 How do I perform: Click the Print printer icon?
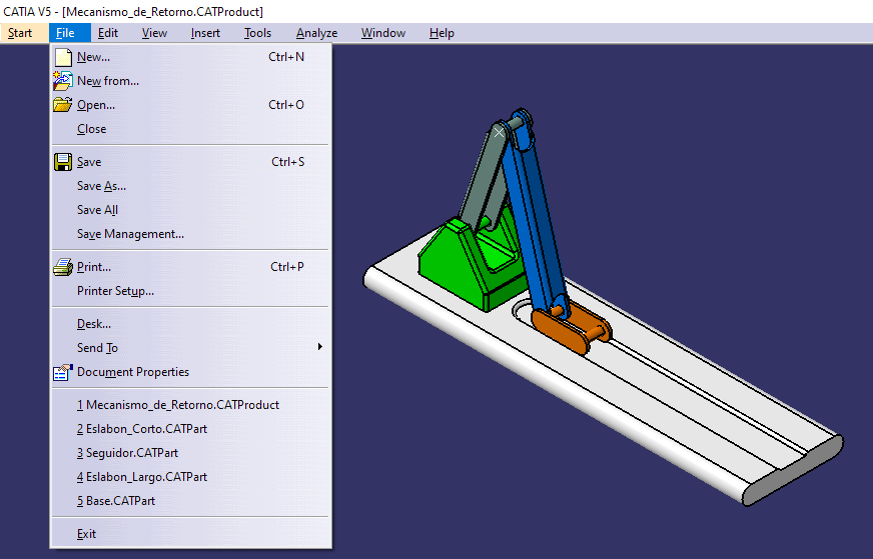tap(63, 267)
